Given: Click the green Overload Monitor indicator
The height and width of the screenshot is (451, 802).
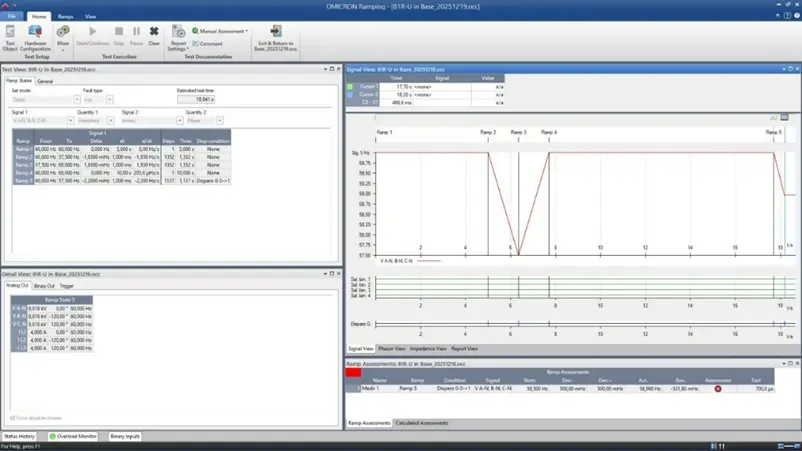Looking at the screenshot, I should click(52, 436).
